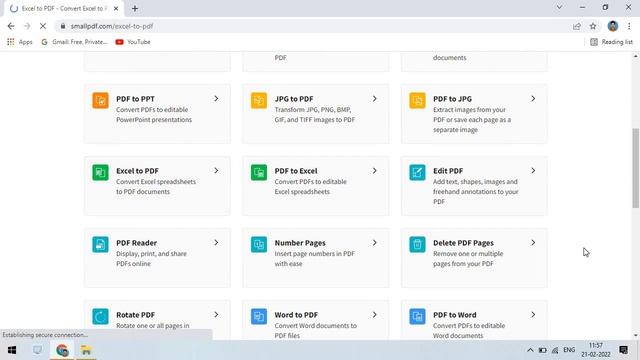Screen dimensions: 640x360
Task: Share this page icon in address bar
Action: [x=577, y=26]
